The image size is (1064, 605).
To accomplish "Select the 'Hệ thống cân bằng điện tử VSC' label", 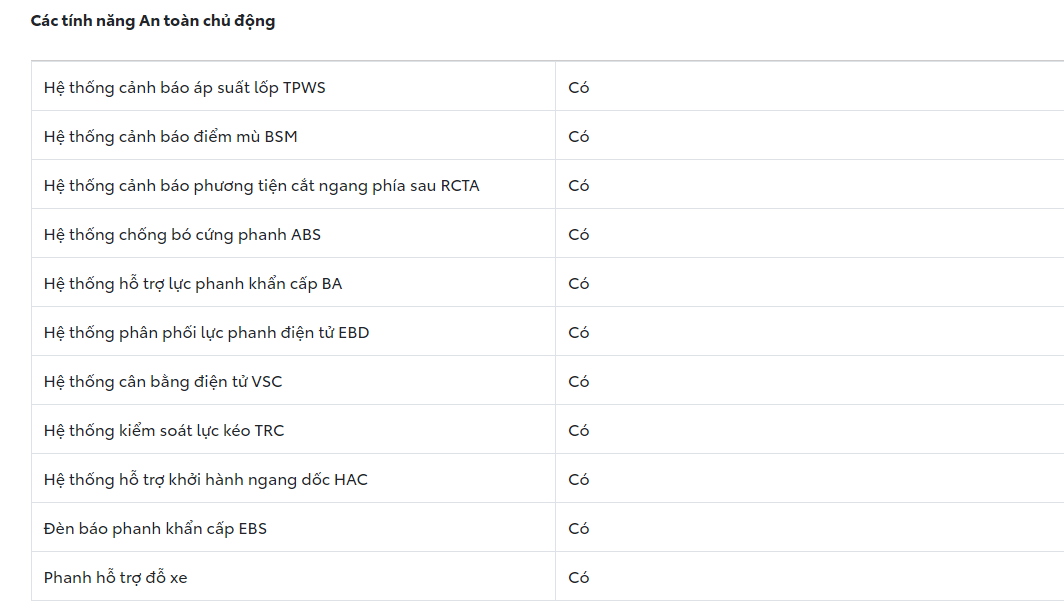I will (170, 381).
